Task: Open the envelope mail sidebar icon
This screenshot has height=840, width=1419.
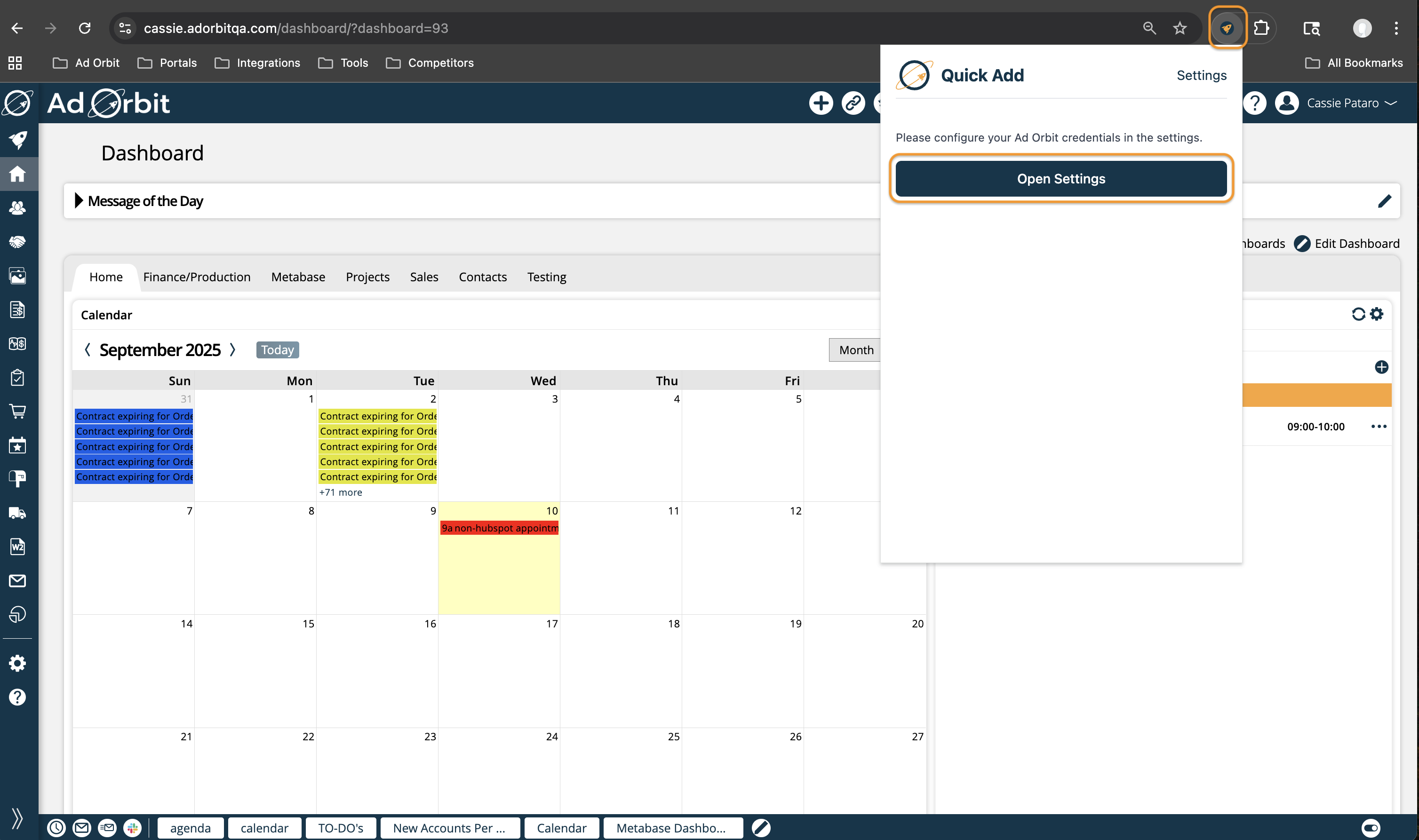Action: (17, 581)
